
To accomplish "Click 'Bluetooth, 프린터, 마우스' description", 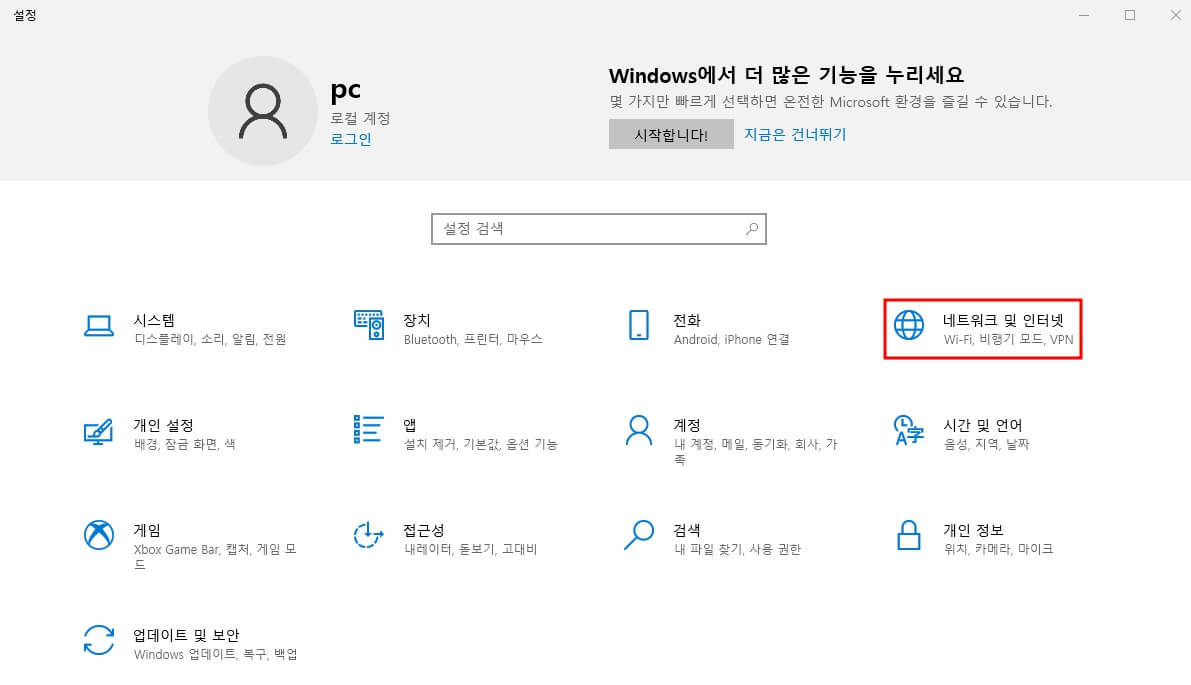I will (473, 339).
